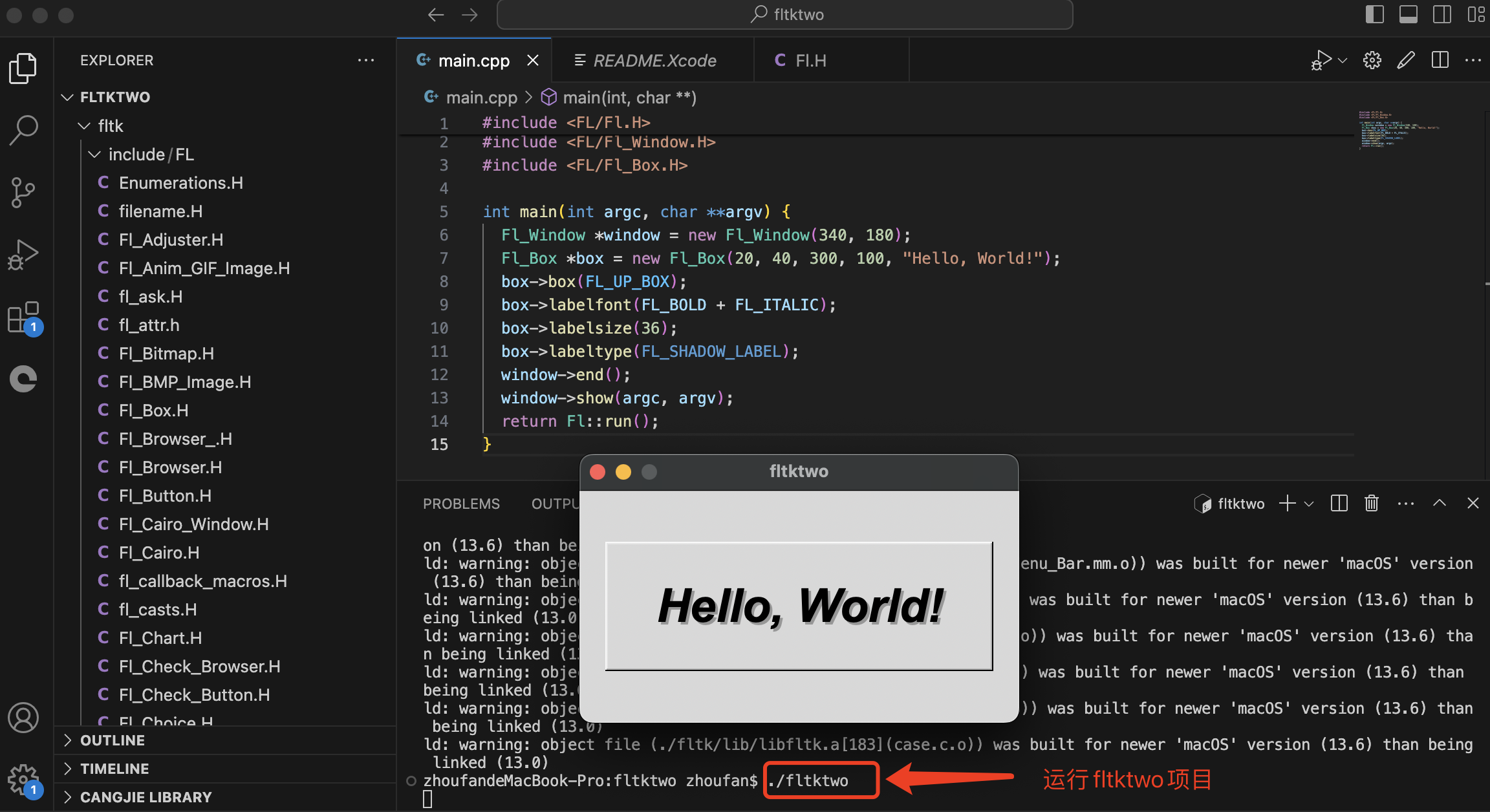Open Fl_Button.H in the explorer
Viewport: 1490px width, 812px height.
[x=225, y=496]
